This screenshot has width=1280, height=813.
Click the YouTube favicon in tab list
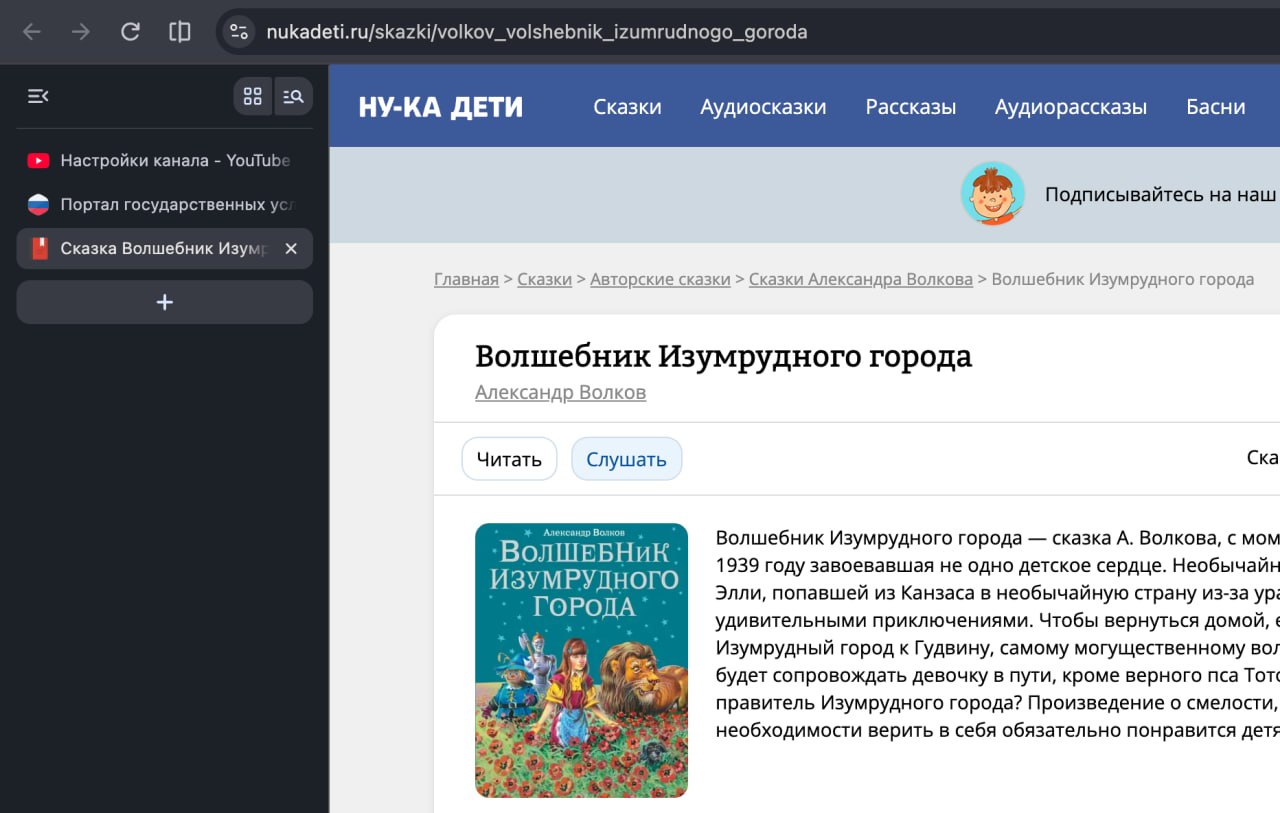pos(38,160)
